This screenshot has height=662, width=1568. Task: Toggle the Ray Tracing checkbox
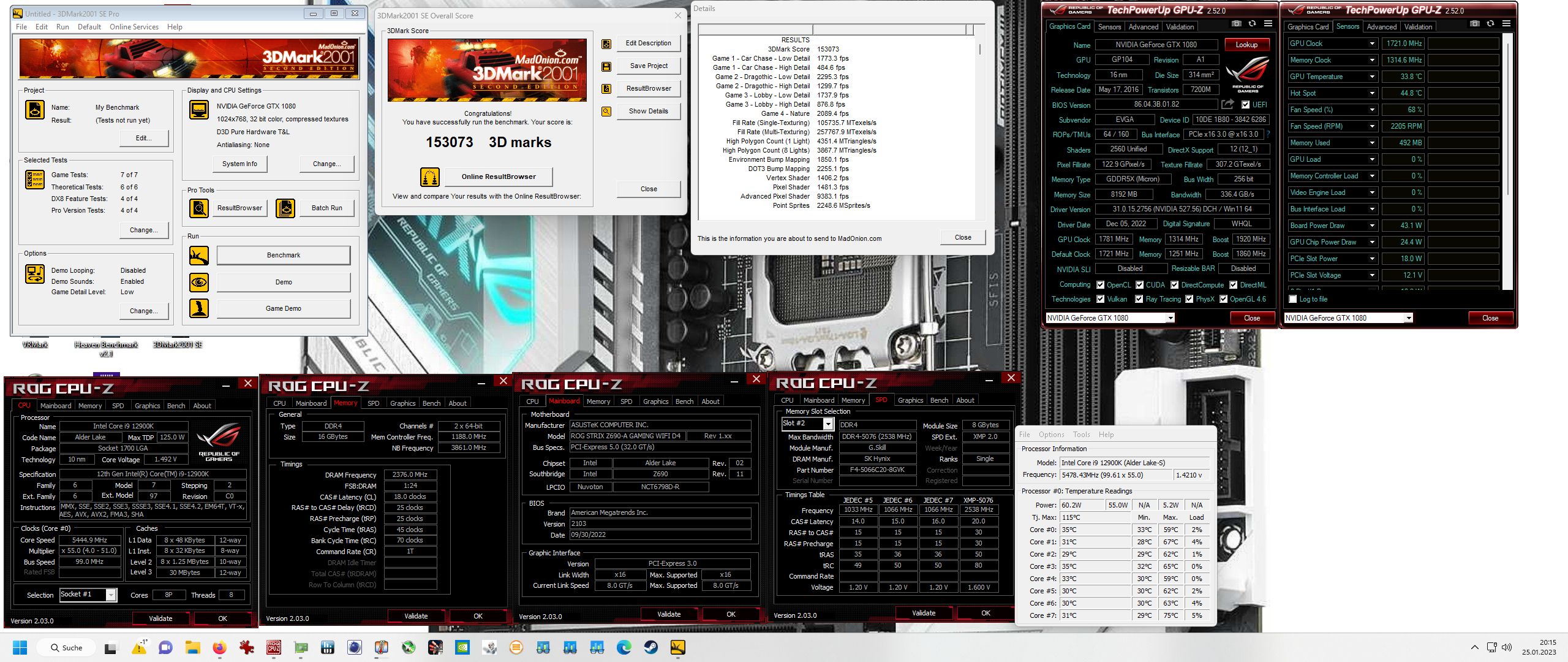pos(1139,299)
